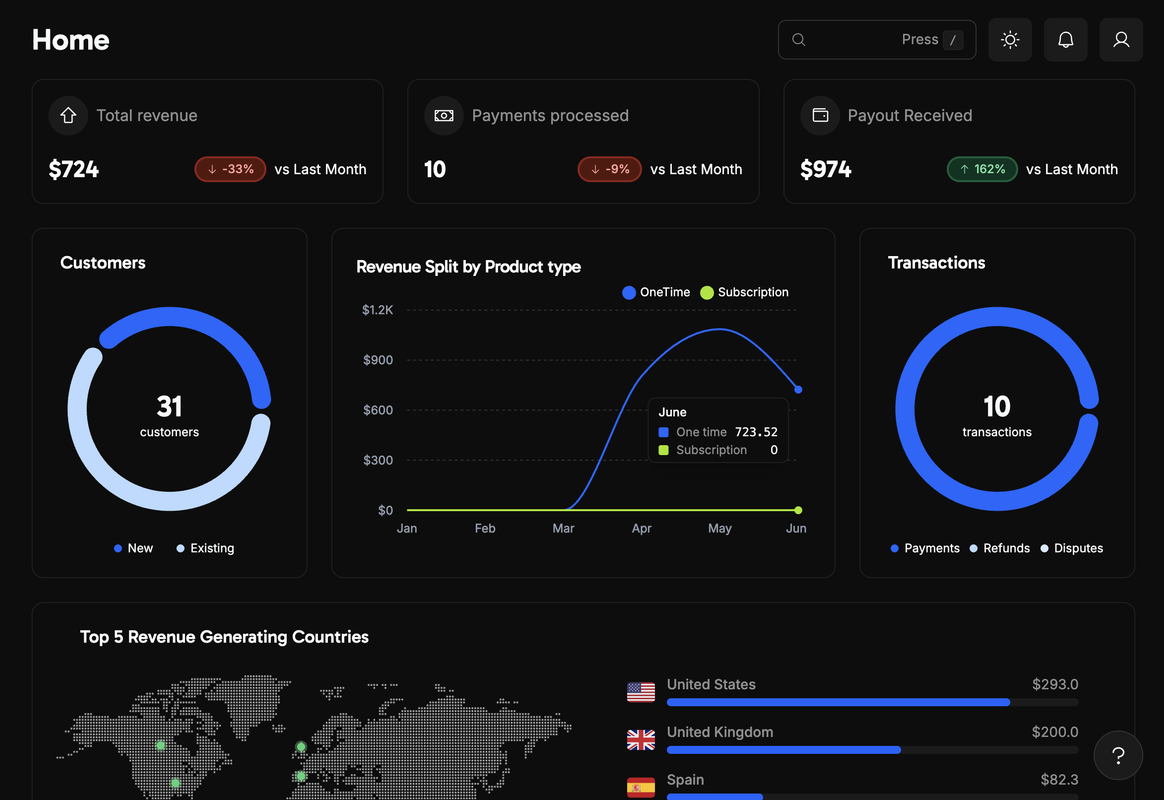This screenshot has height=800, width=1164.
Task: Click the $1.2K axis label
Action: pyautogui.click(x=377, y=310)
